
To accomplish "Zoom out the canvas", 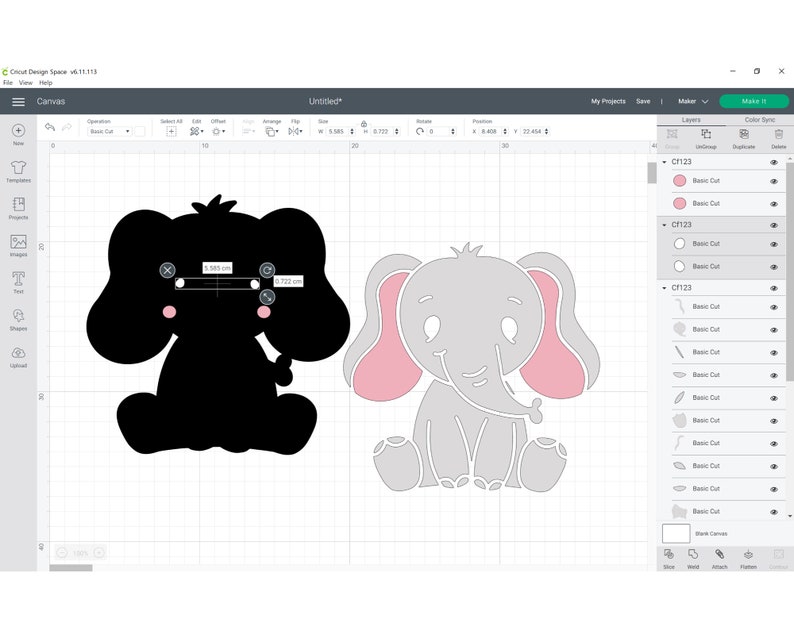I will (62, 553).
